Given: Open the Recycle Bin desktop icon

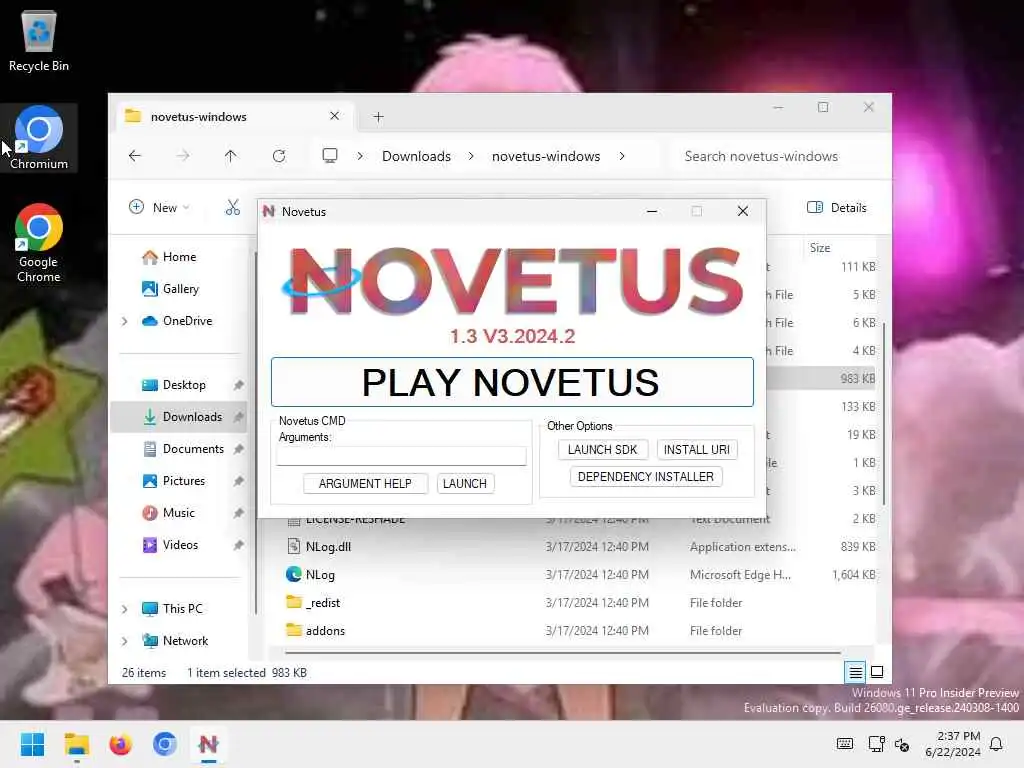Looking at the screenshot, I should [x=39, y=40].
